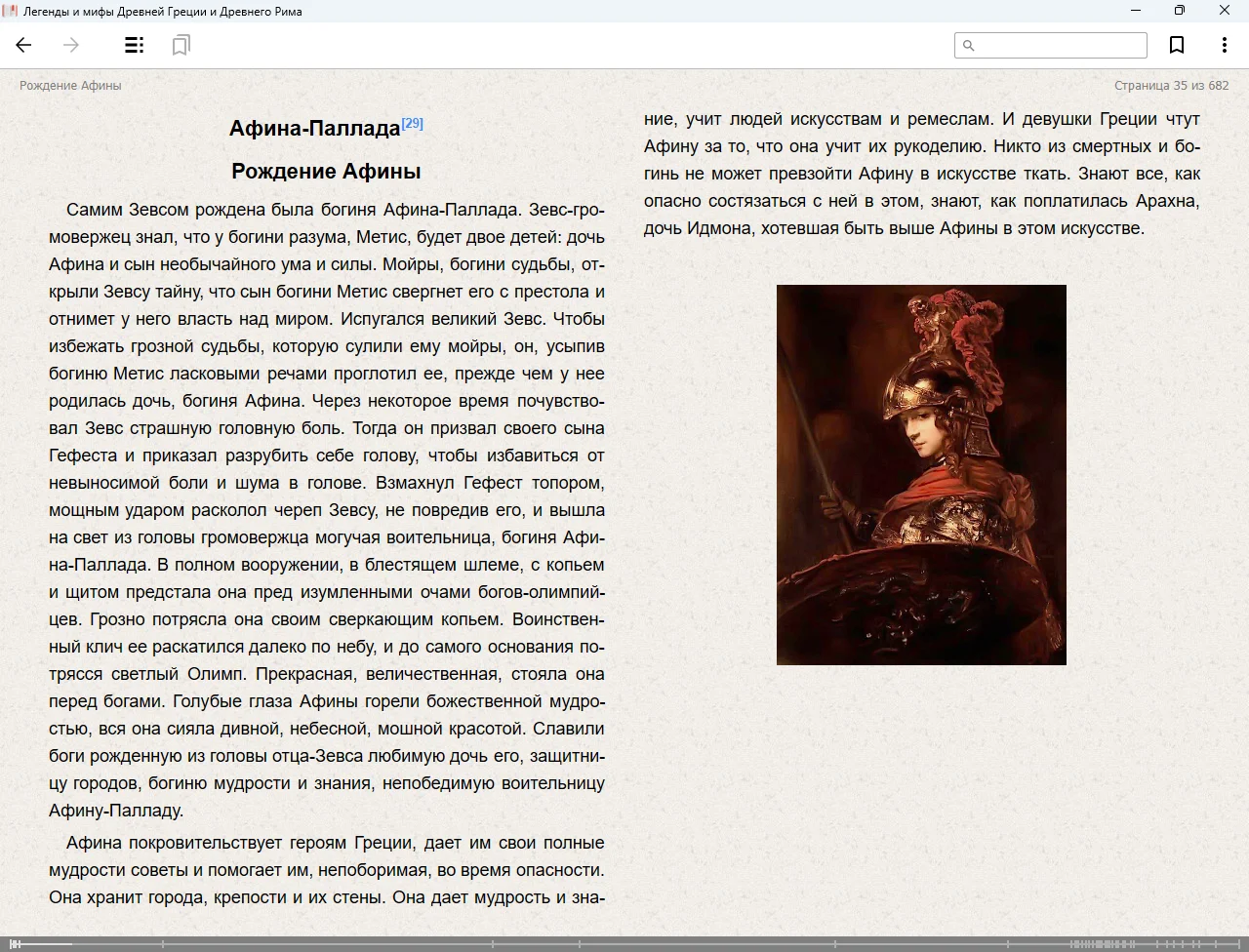Click inside the book search field
The image size is (1249, 952).
[x=1060, y=45]
